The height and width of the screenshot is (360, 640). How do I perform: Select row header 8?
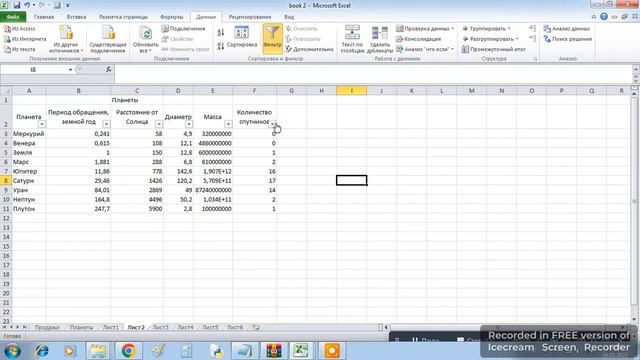6,180
